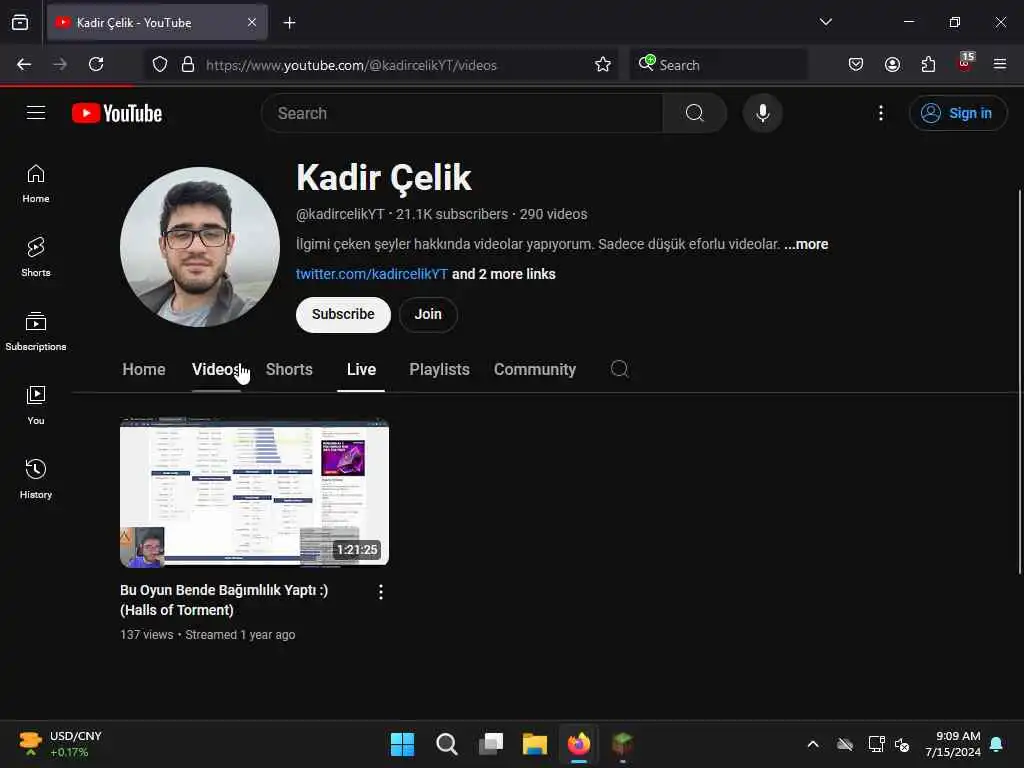Image resolution: width=1024 pixels, height=768 pixels.
Task: Start voice search with microphone icon
Action: 762,113
